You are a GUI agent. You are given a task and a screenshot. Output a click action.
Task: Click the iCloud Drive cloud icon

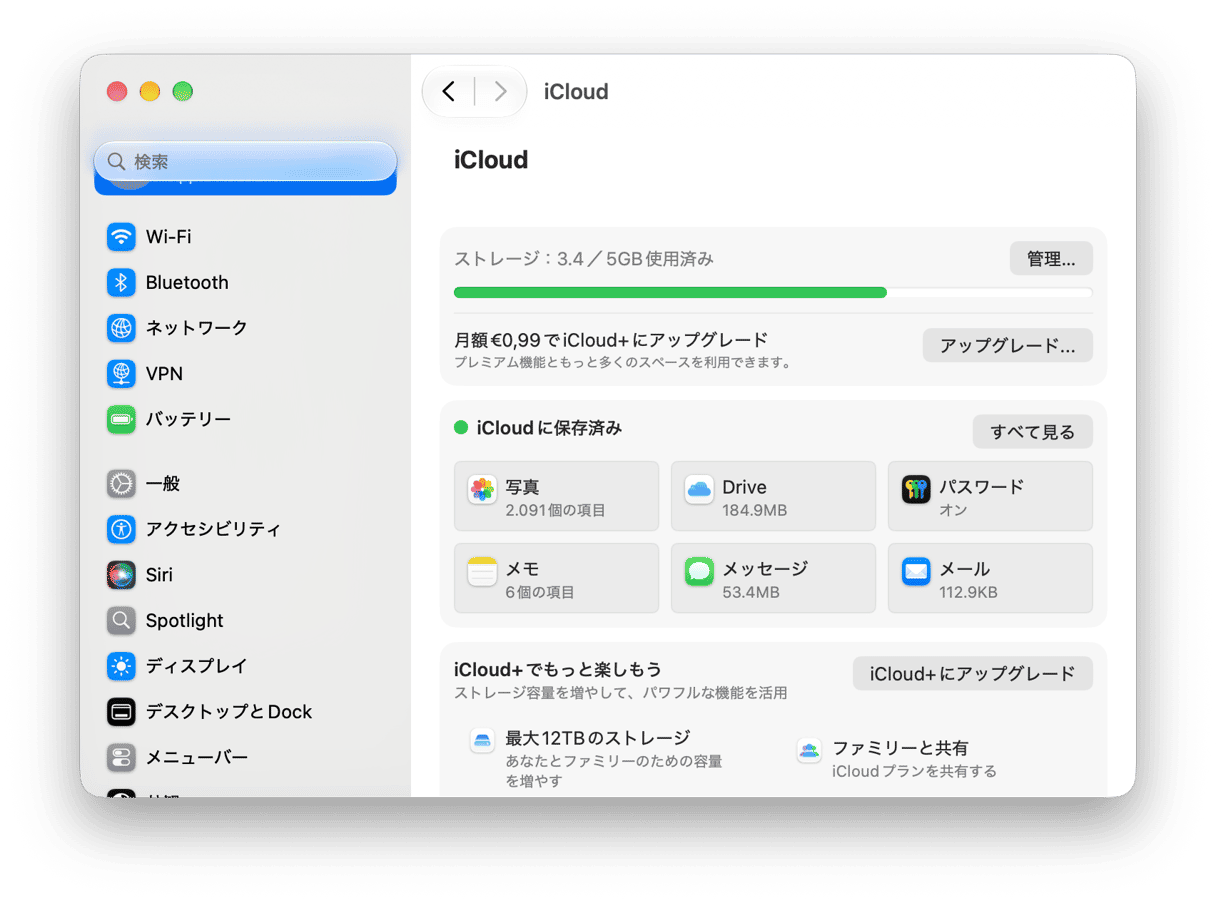[699, 490]
